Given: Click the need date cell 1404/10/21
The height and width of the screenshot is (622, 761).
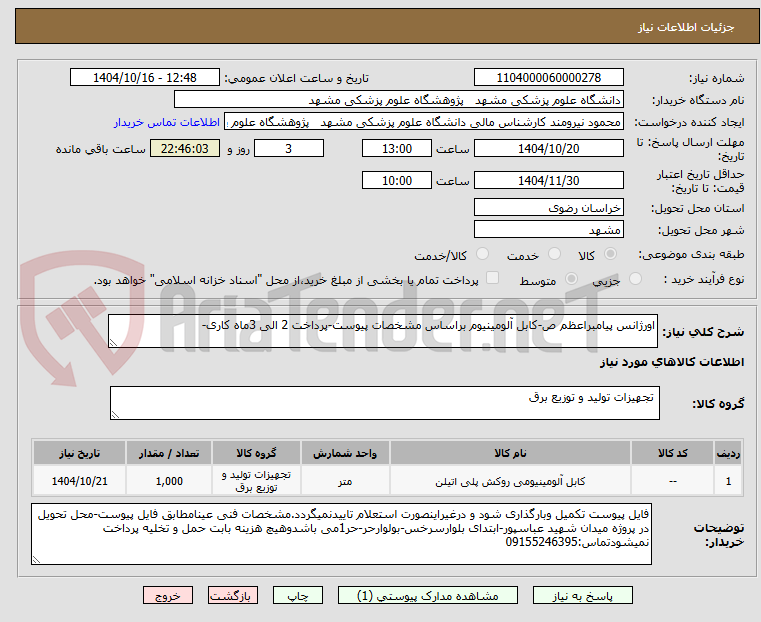Looking at the screenshot, I should tap(80, 481).
